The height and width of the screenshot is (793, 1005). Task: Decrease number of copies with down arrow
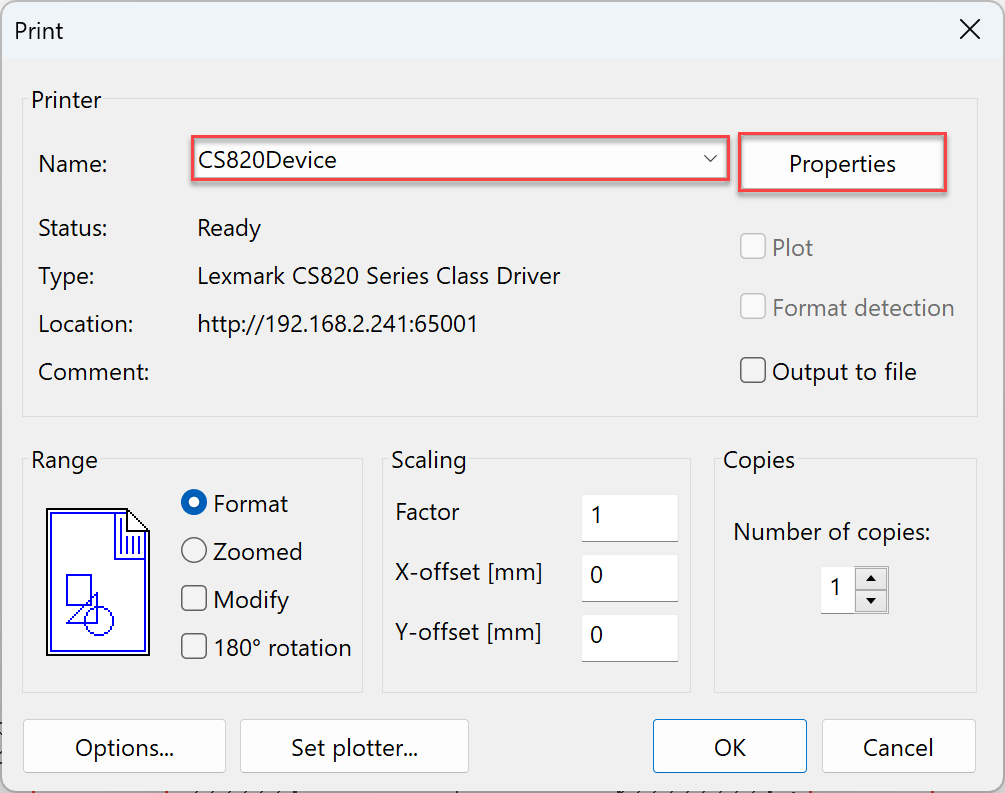pos(872,600)
